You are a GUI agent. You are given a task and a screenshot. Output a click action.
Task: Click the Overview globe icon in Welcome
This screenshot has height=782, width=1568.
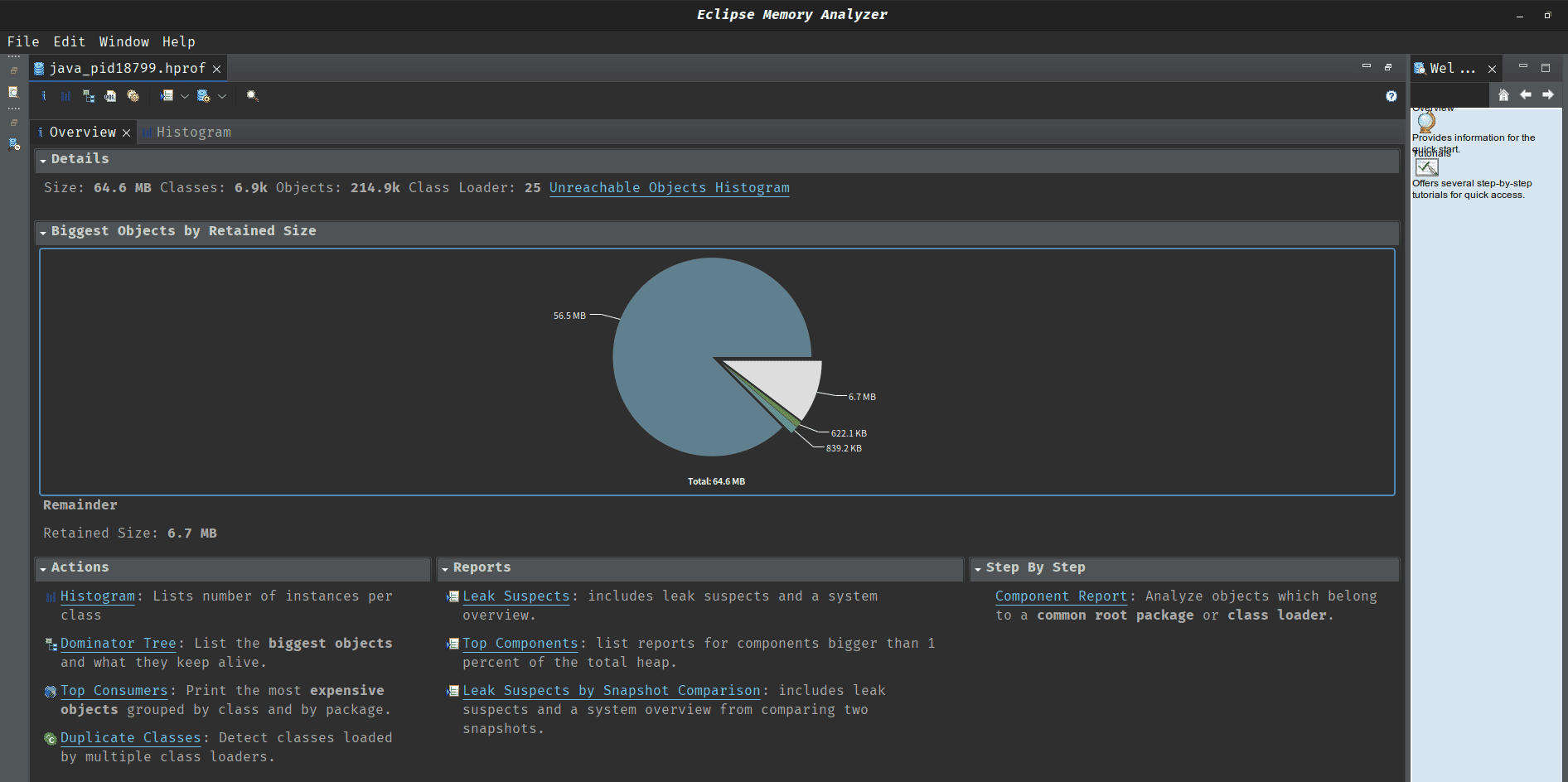(x=1426, y=122)
